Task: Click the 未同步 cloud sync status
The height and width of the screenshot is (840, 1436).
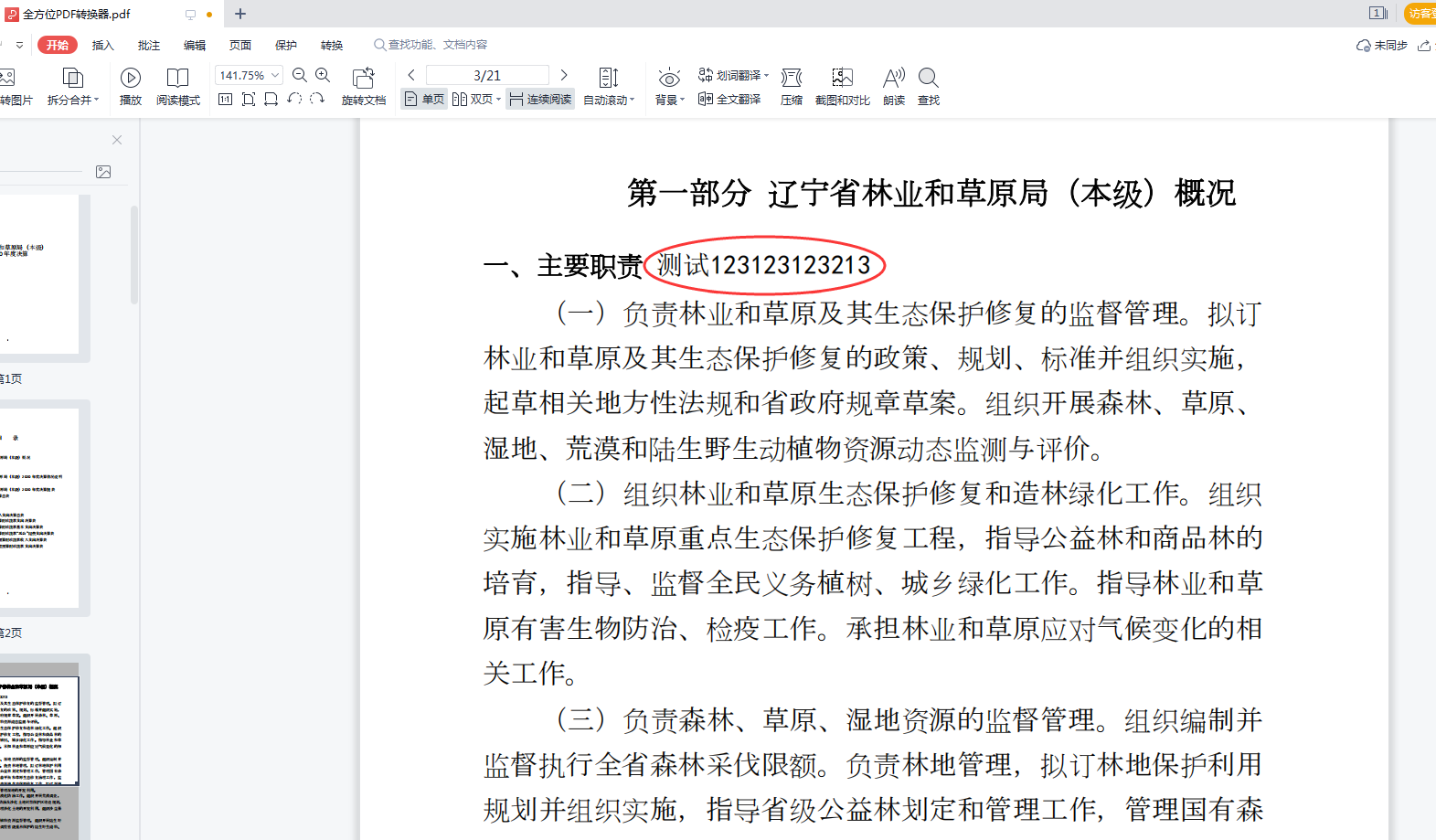Action: click(1382, 45)
